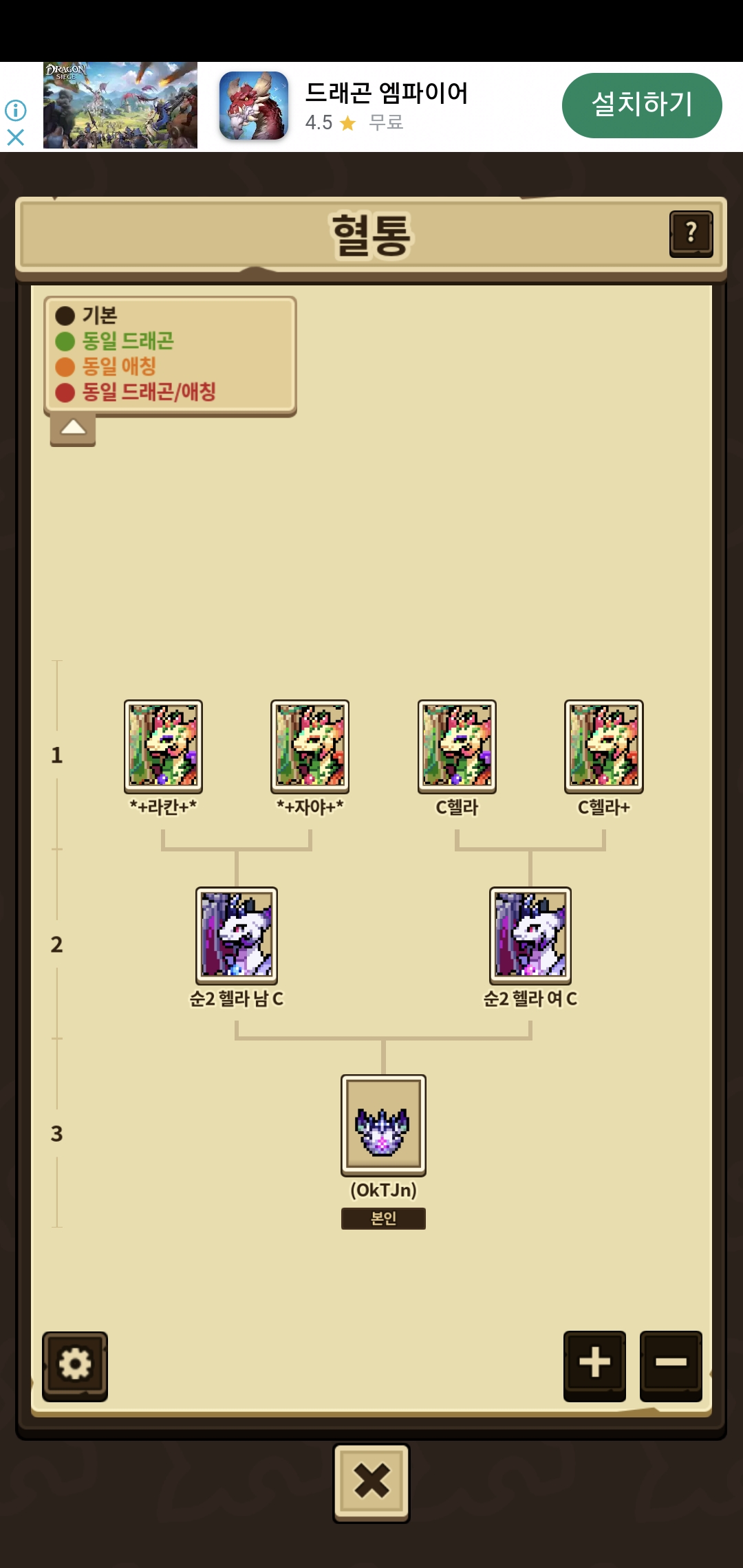The width and height of the screenshot is (743, 1568).
Task: Zoom out with the minus button
Action: 671,1365
